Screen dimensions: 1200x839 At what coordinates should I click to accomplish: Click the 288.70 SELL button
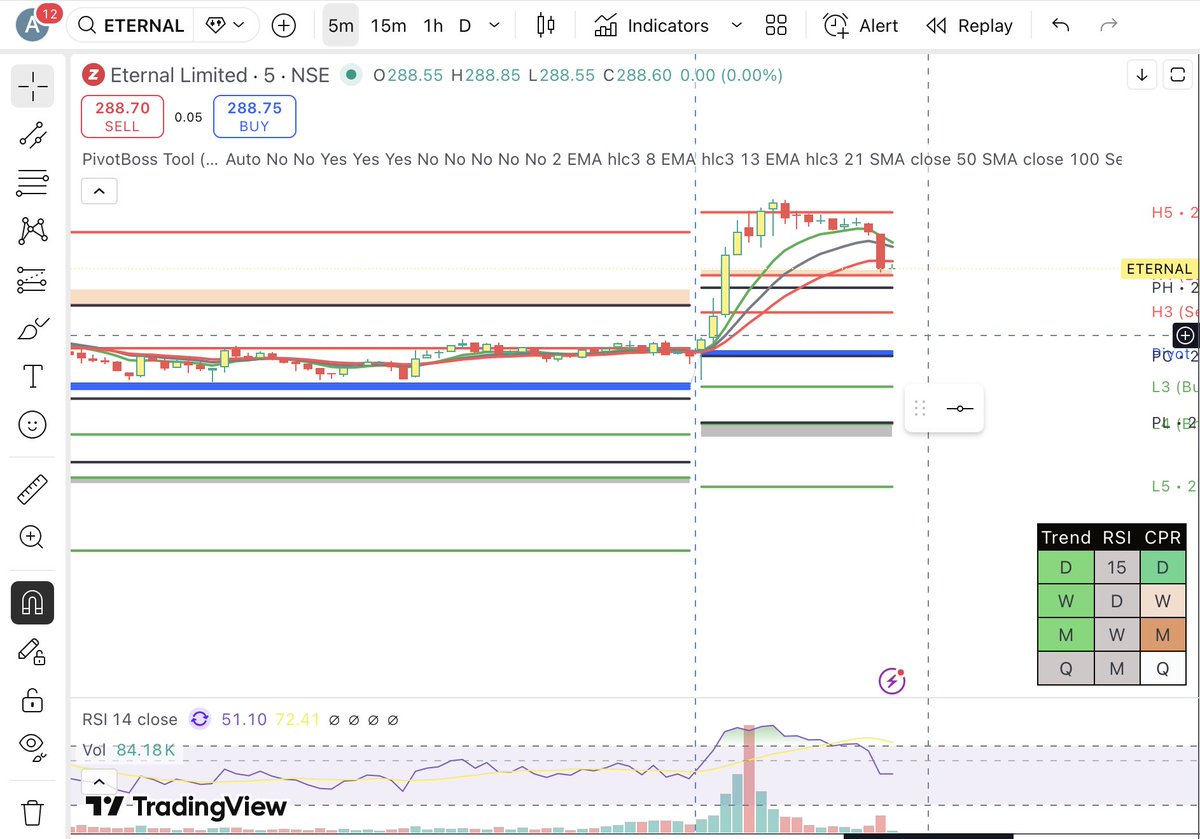pos(122,116)
